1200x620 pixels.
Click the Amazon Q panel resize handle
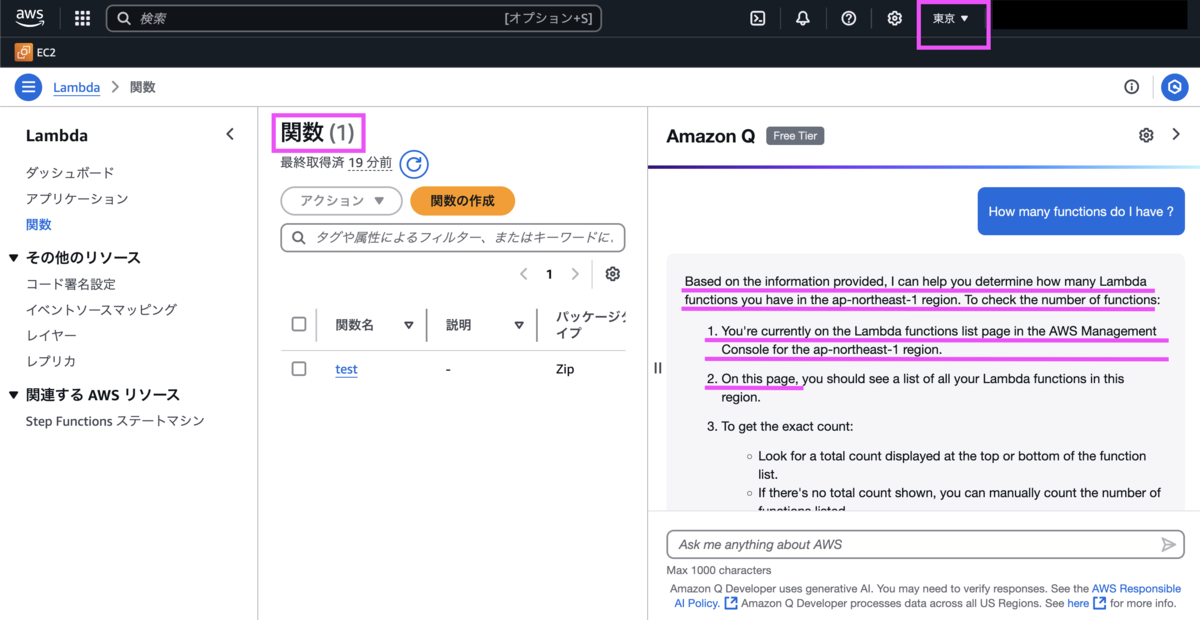[x=657, y=368]
